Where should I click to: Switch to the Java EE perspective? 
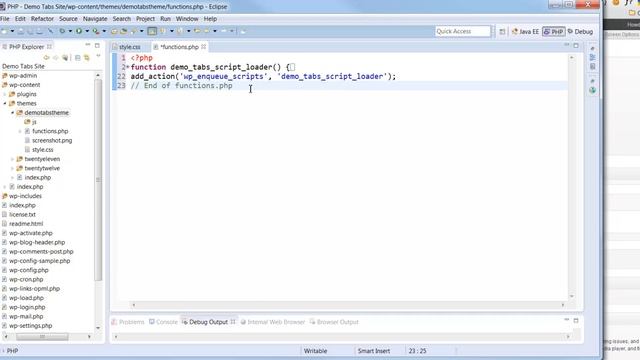click(525, 31)
